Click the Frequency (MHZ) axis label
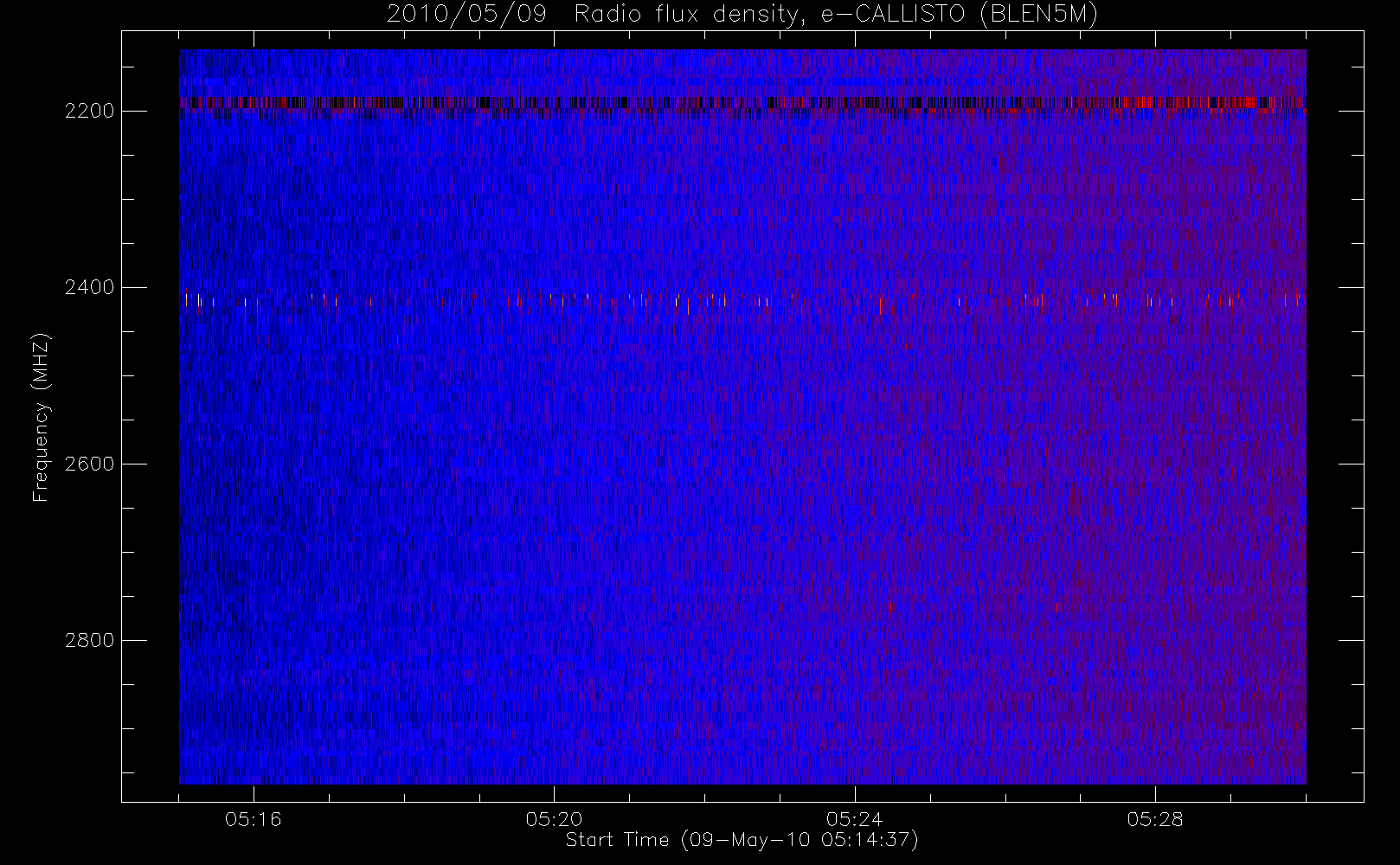This screenshot has height=865, width=1400. [41, 417]
